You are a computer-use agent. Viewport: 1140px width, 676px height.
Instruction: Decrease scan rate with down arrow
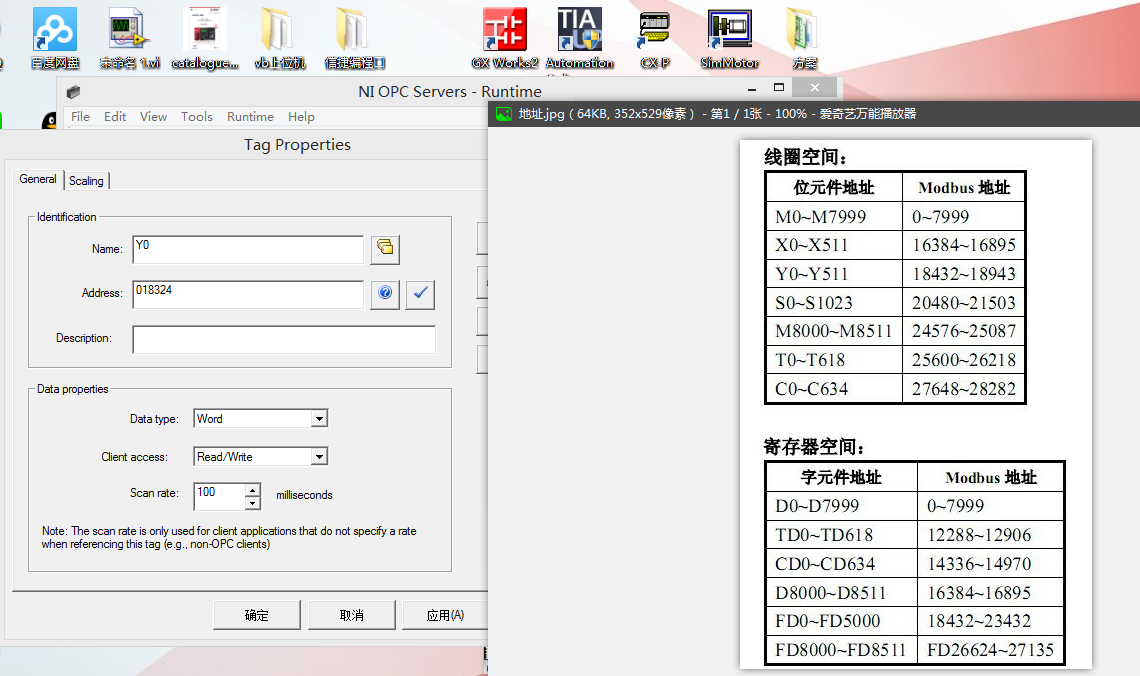point(253,503)
